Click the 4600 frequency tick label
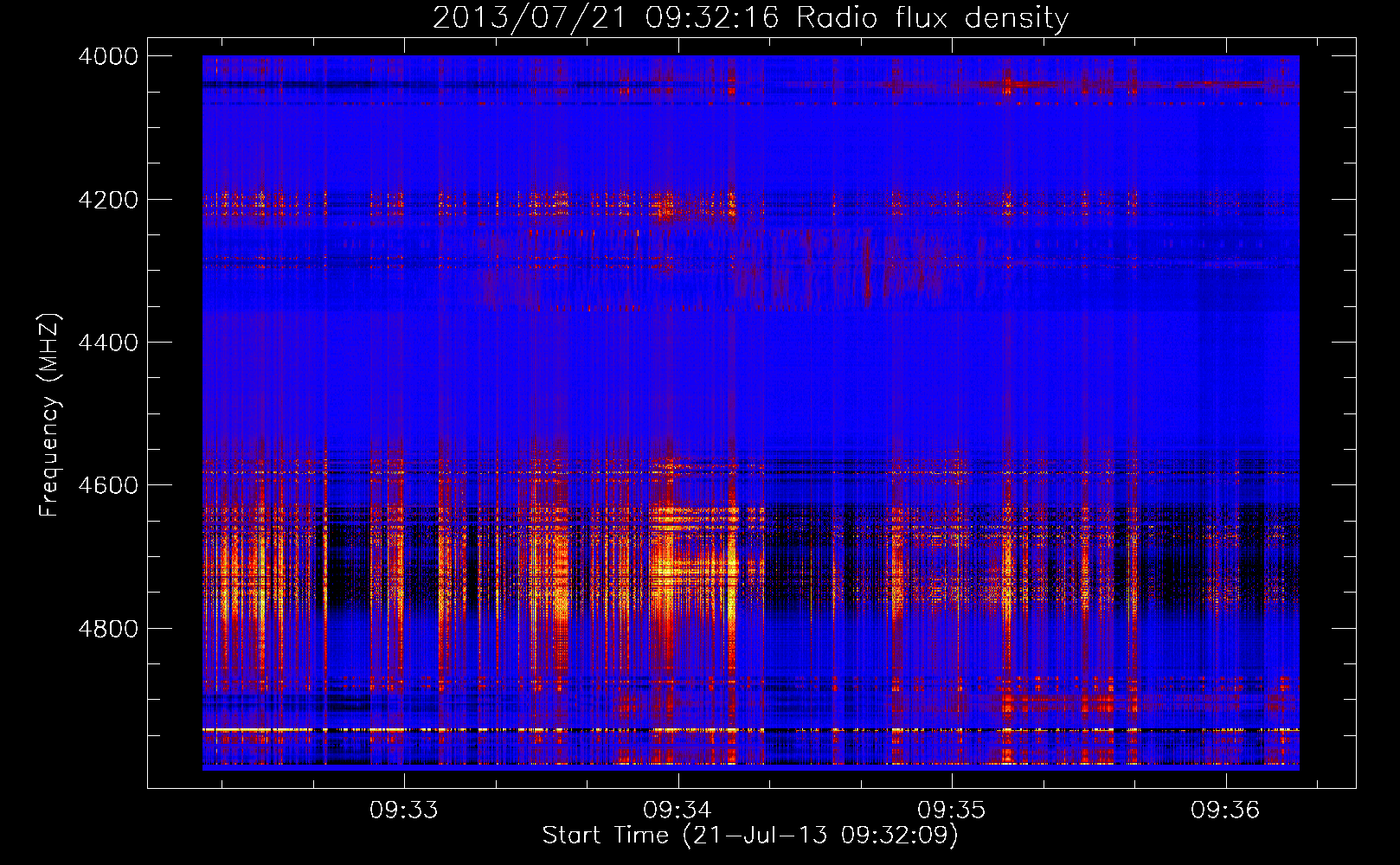The image size is (1400, 865). click(108, 485)
